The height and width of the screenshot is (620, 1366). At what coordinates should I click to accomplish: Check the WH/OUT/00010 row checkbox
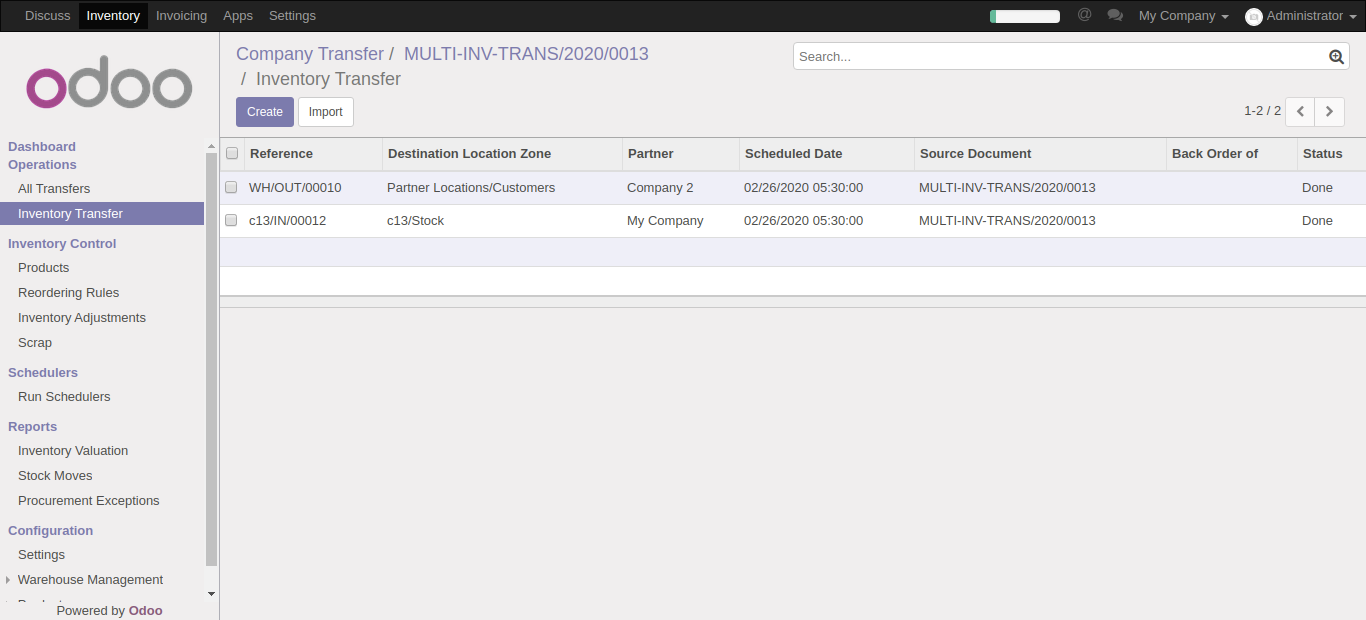tap(231, 188)
